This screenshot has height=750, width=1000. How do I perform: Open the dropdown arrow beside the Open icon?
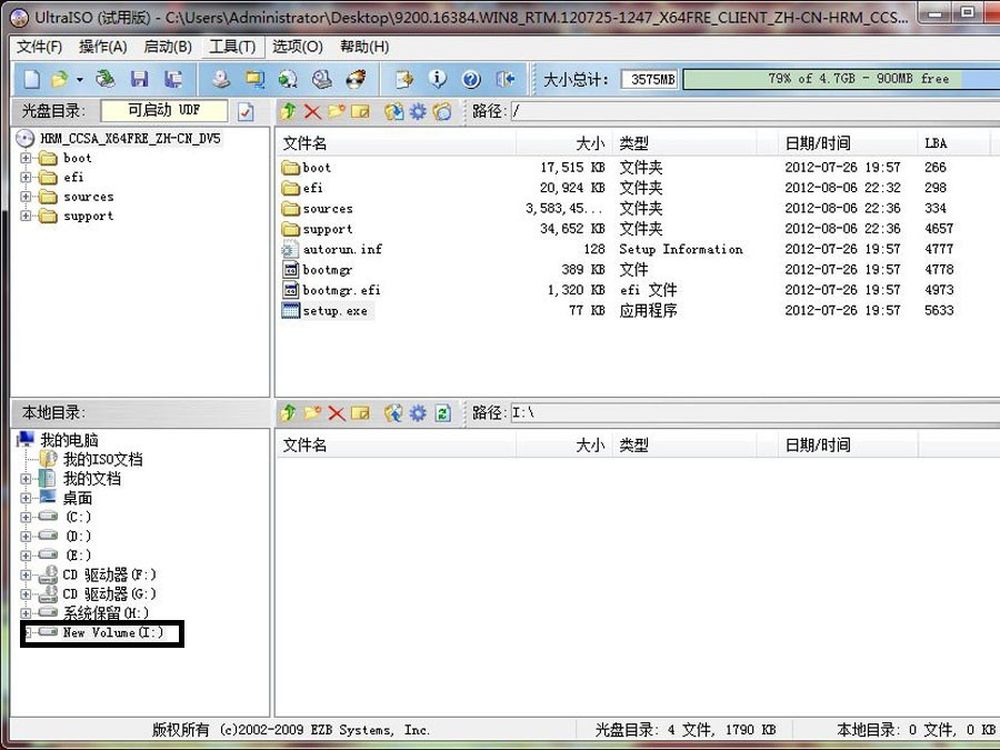click(x=79, y=79)
